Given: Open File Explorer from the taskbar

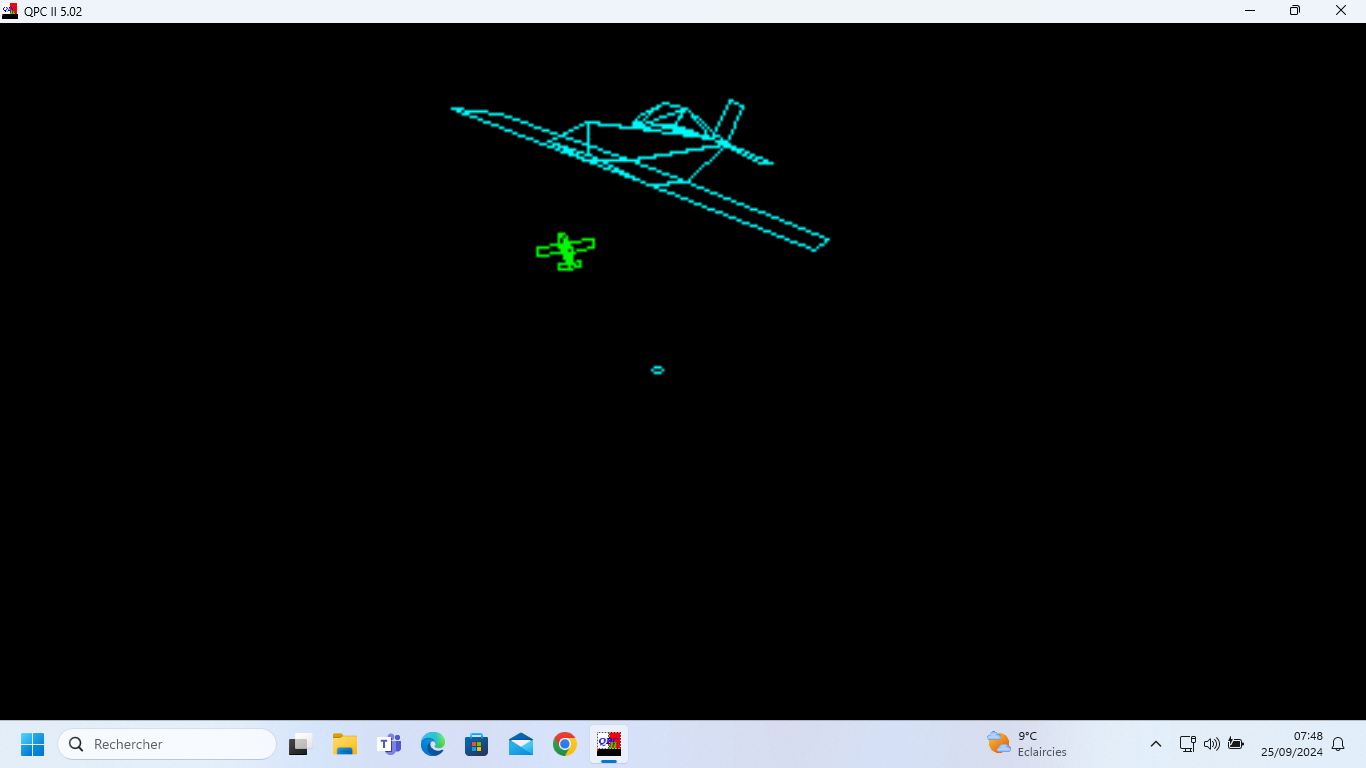Looking at the screenshot, I should click(x=345, y=744).
